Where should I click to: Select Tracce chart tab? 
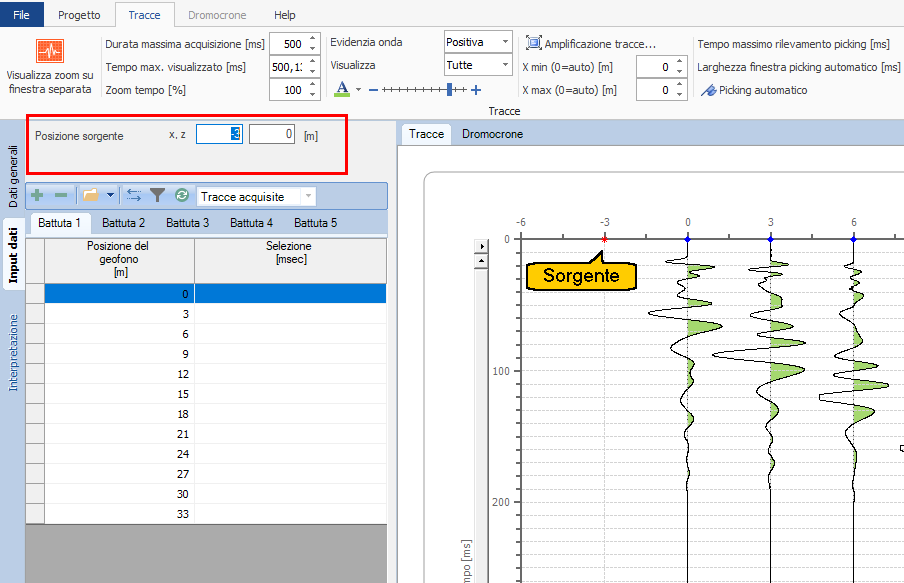[x=426, y=134]
